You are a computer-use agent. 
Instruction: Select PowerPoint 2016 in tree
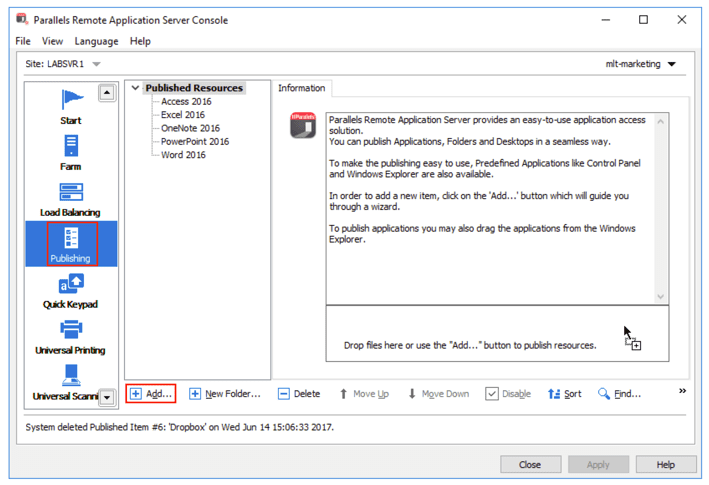pos(195,141)
